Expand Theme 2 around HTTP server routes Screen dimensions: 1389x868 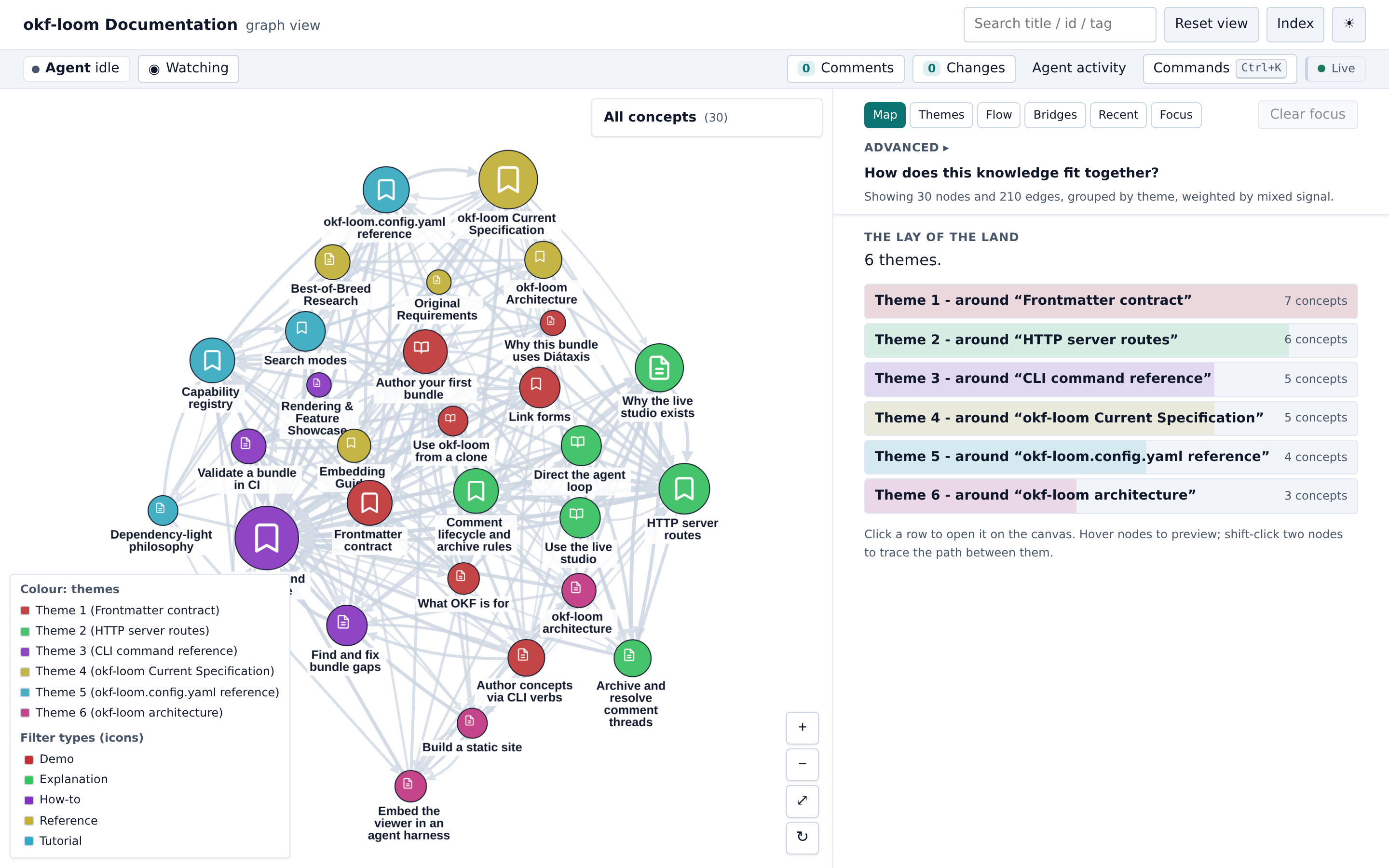tap(1110, 340)
